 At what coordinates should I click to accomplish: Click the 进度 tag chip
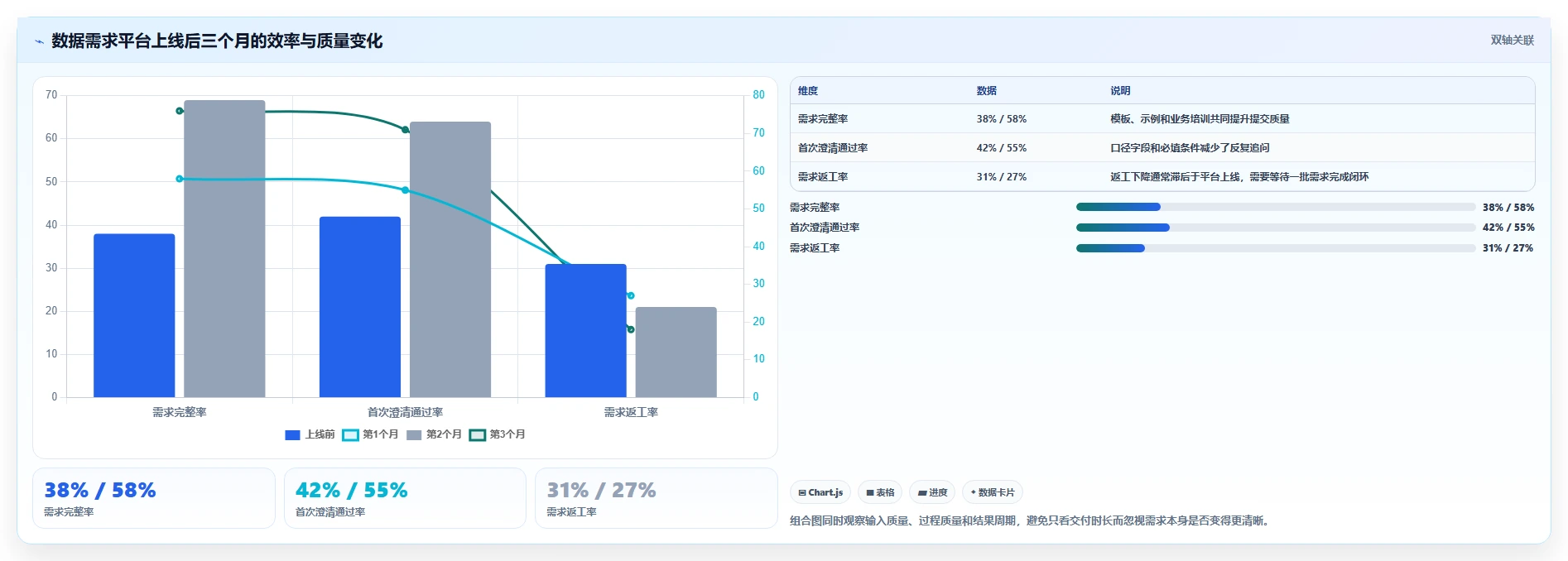coord(932,492)
